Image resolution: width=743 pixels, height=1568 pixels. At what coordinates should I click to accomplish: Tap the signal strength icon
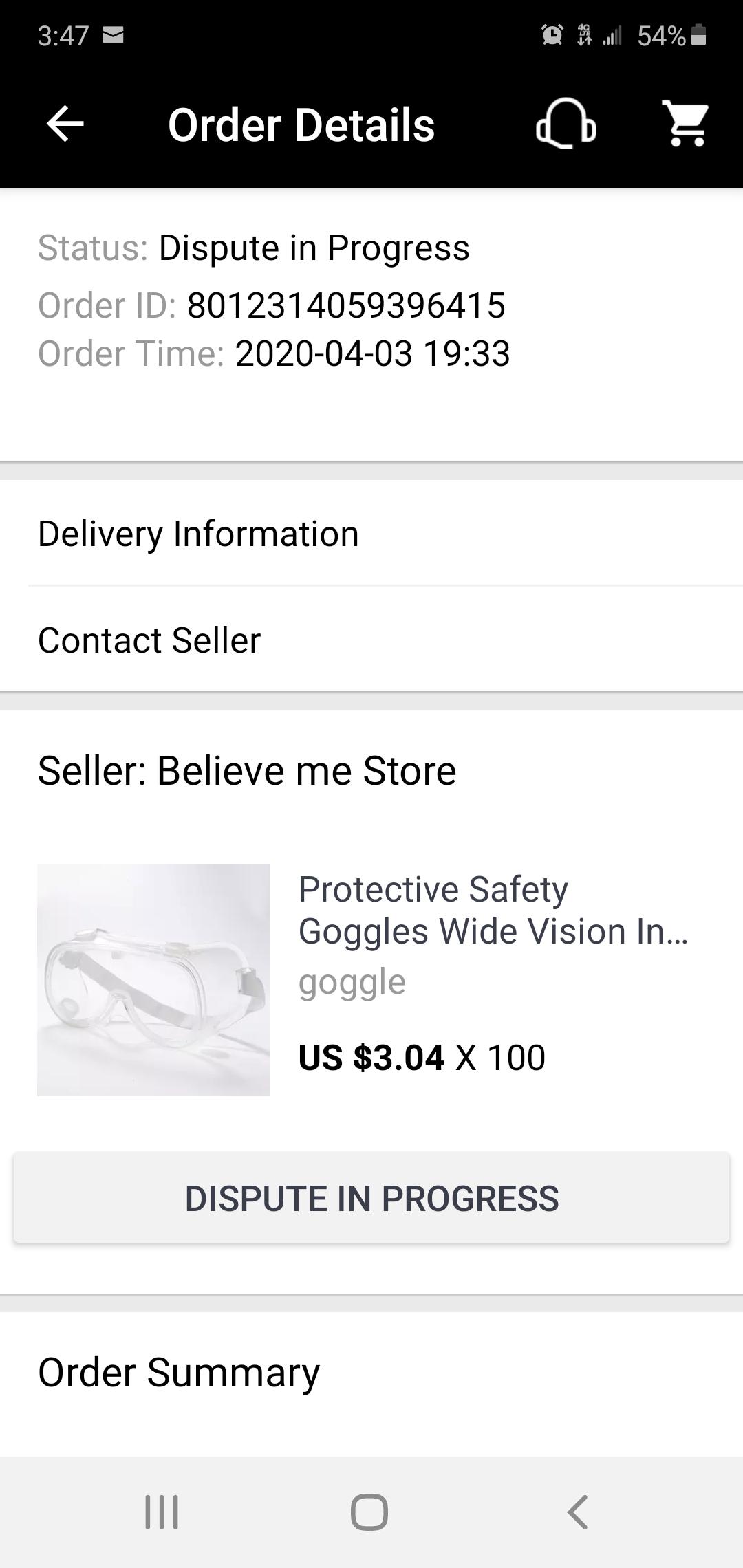click(x=612, y=35)
